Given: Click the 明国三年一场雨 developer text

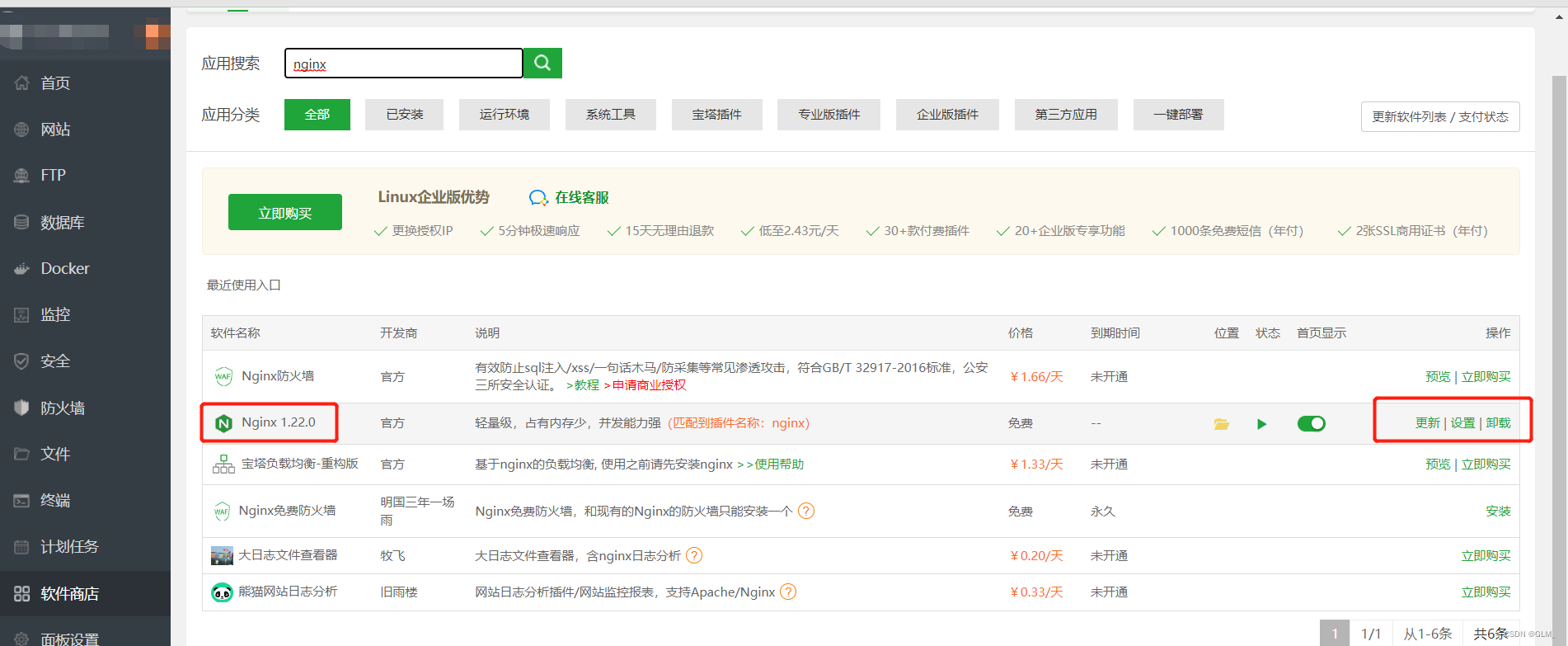Looking at the screenshot, I should [418, 512].
